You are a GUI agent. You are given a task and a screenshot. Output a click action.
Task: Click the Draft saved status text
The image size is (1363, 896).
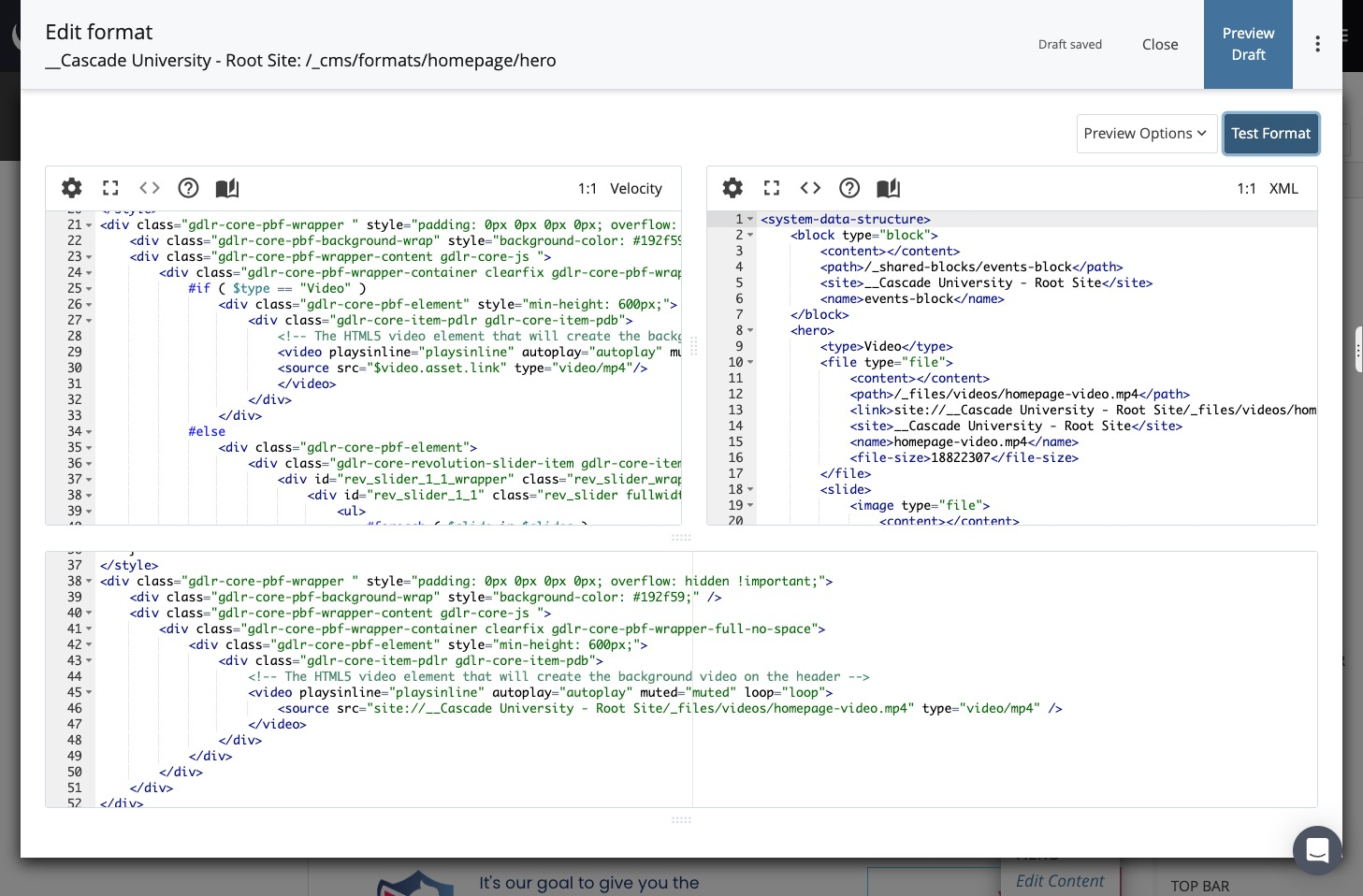(x=1070, y=44)
